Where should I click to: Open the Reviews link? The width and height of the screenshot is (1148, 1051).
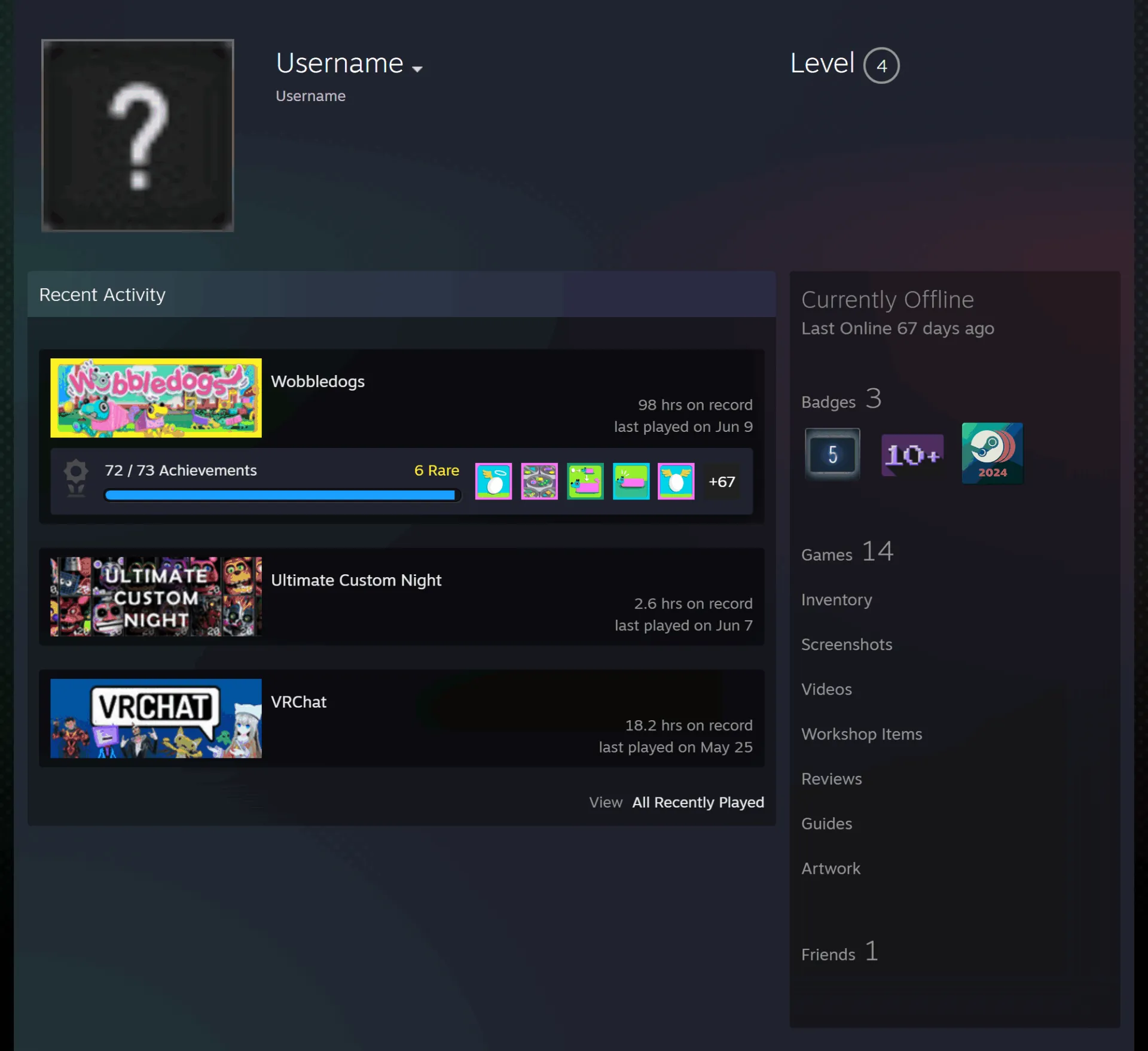[831, 779]
